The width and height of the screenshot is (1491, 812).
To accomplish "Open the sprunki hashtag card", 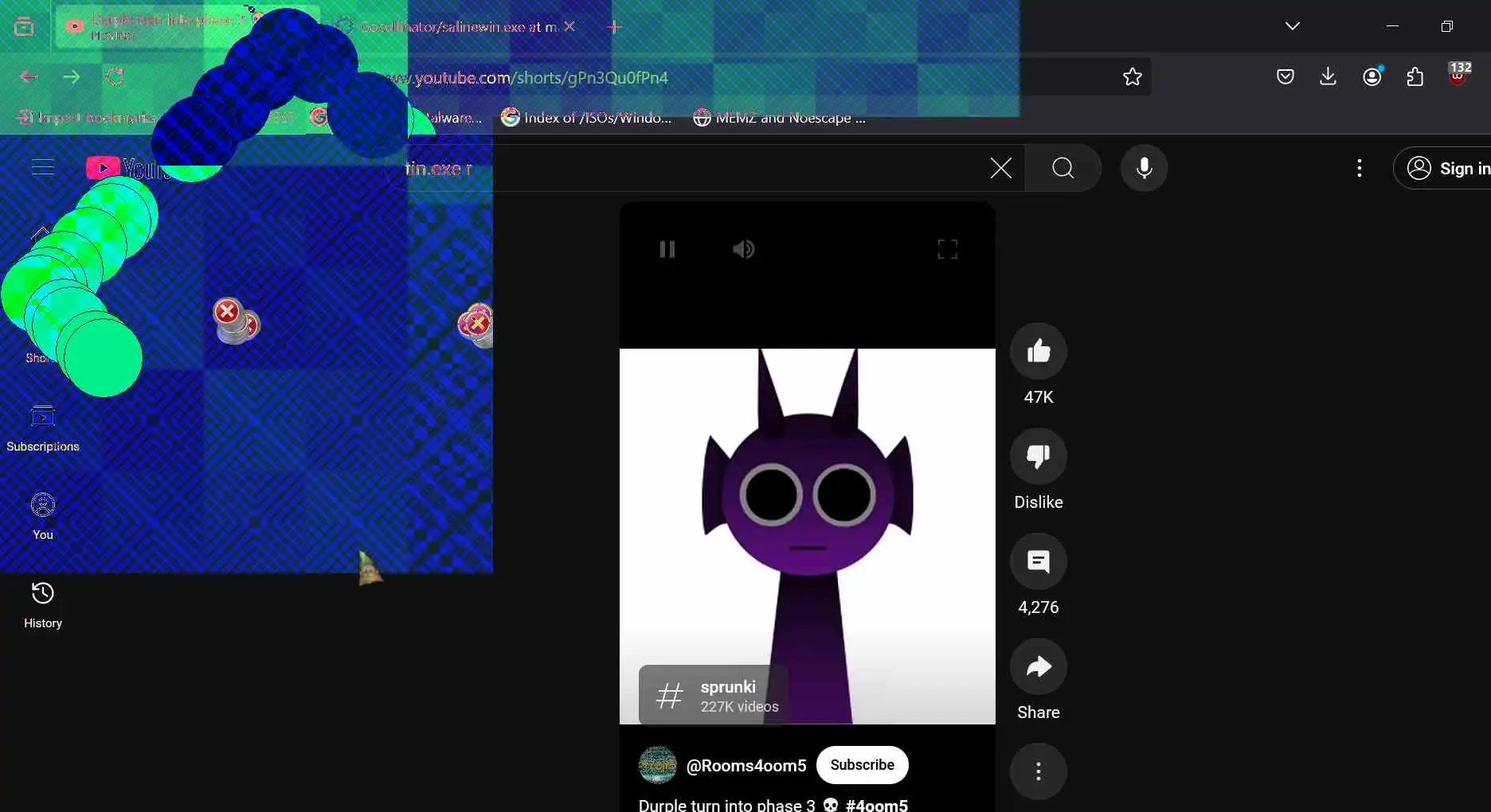I will click(714, 696).
